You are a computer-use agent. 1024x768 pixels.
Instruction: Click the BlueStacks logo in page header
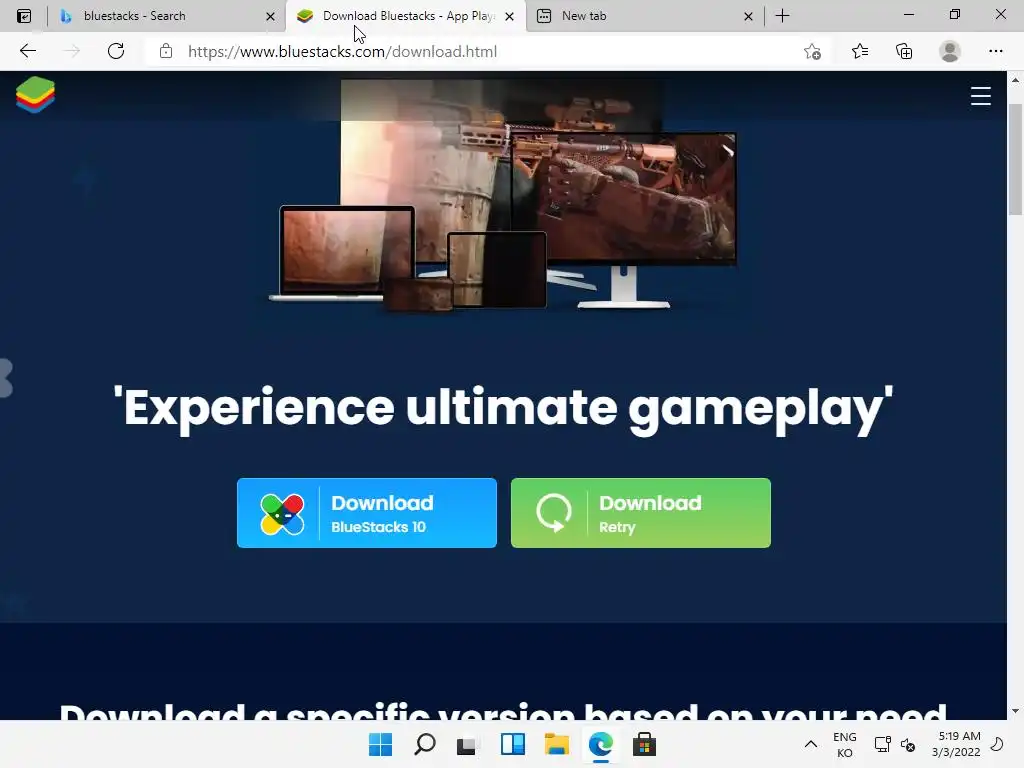[x=35, y=95]
